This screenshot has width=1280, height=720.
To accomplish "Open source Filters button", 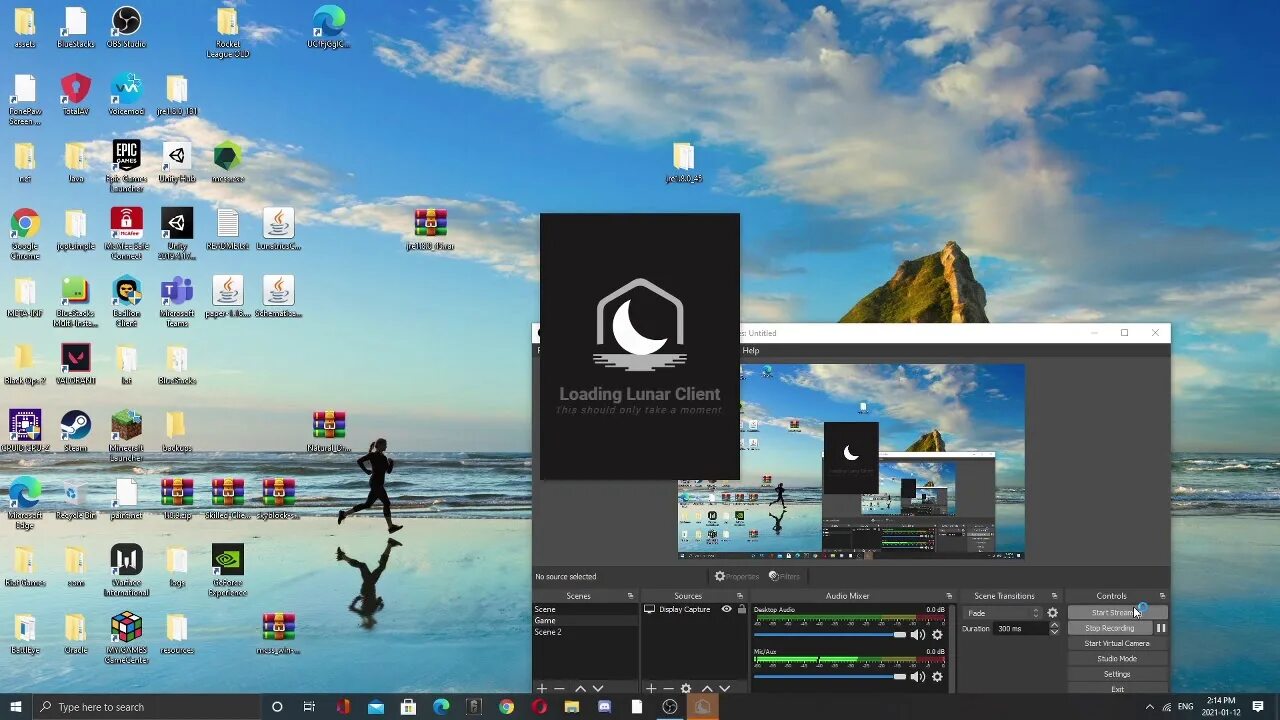I will [784, 576].
